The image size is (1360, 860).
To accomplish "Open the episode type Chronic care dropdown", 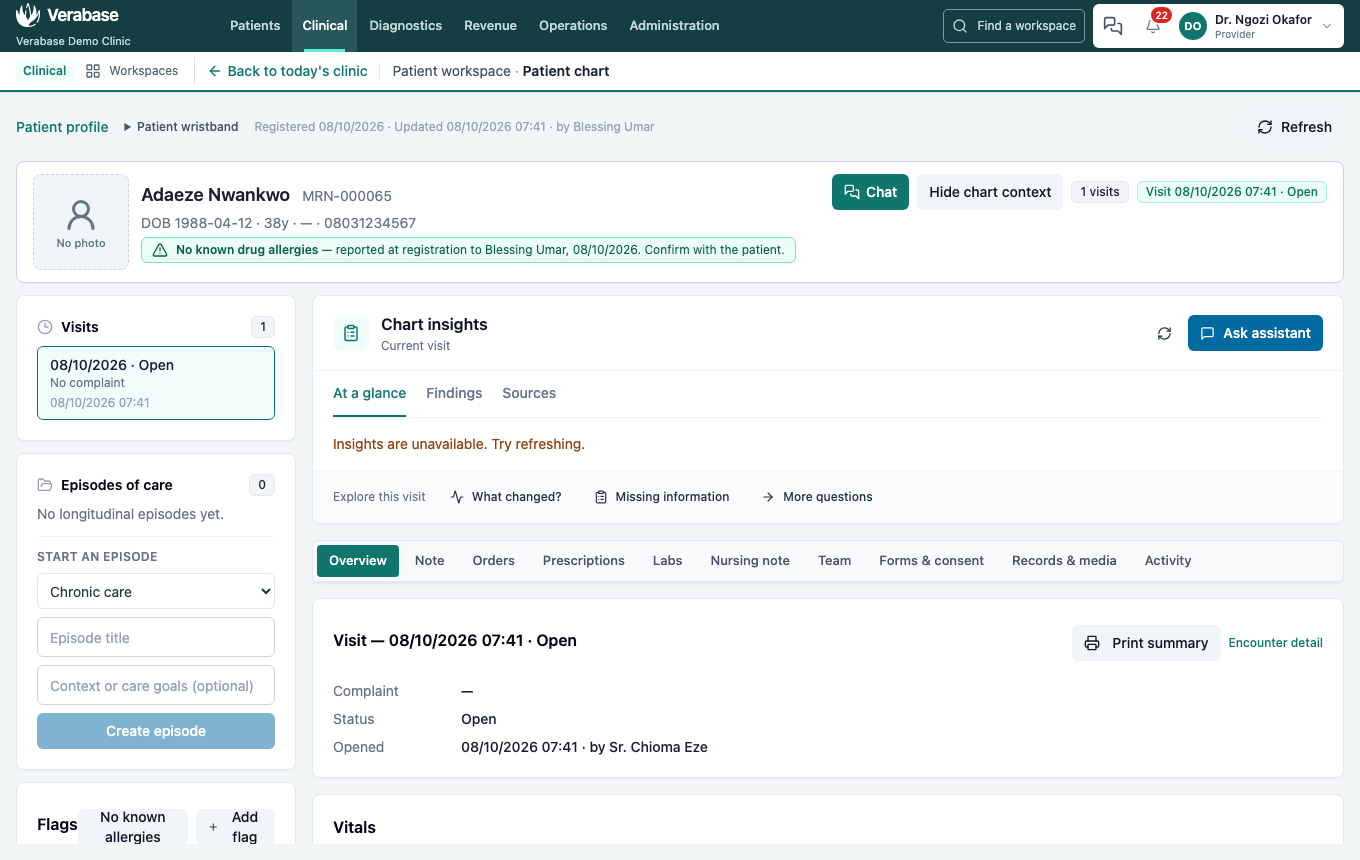I will 156,591.
